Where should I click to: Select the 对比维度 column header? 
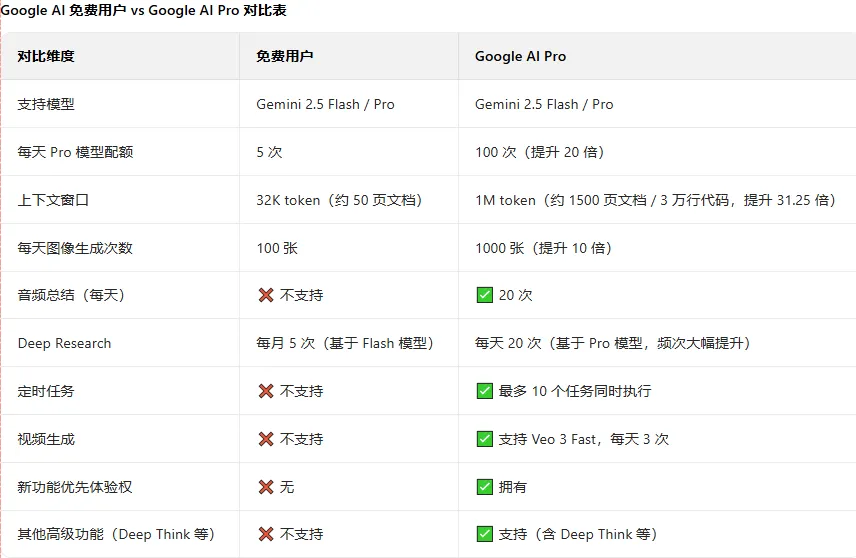pyautogui.click(x=46, y=56)
